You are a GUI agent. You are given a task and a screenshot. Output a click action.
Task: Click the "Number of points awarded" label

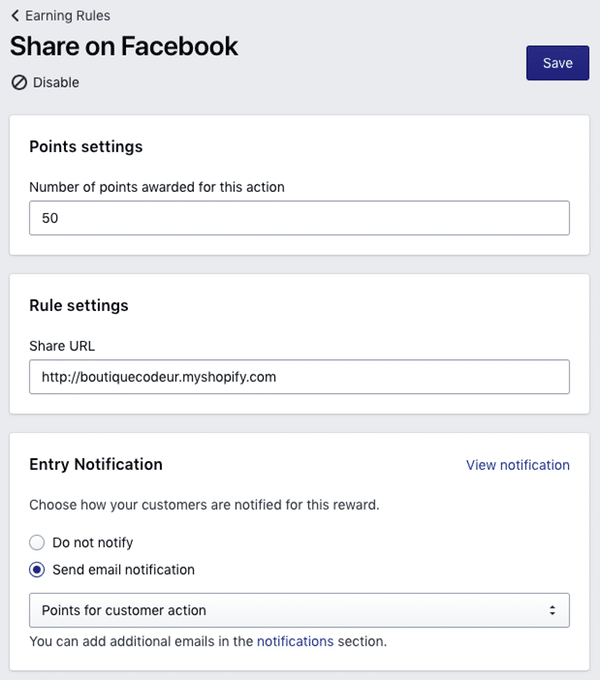(x=157, y=187)
